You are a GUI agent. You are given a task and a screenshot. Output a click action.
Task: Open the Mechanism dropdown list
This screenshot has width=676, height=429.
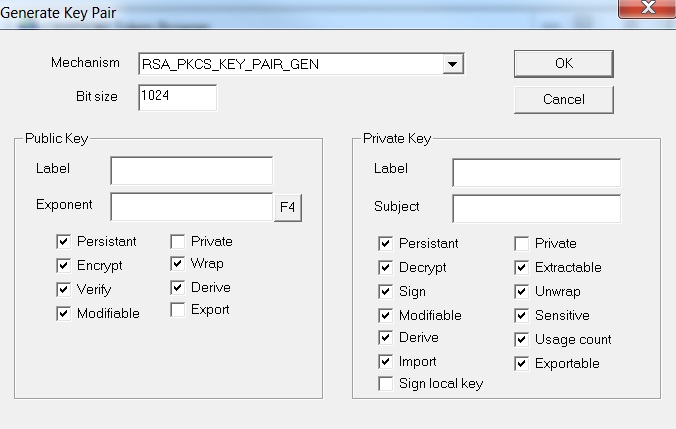(x=453, y=65)
